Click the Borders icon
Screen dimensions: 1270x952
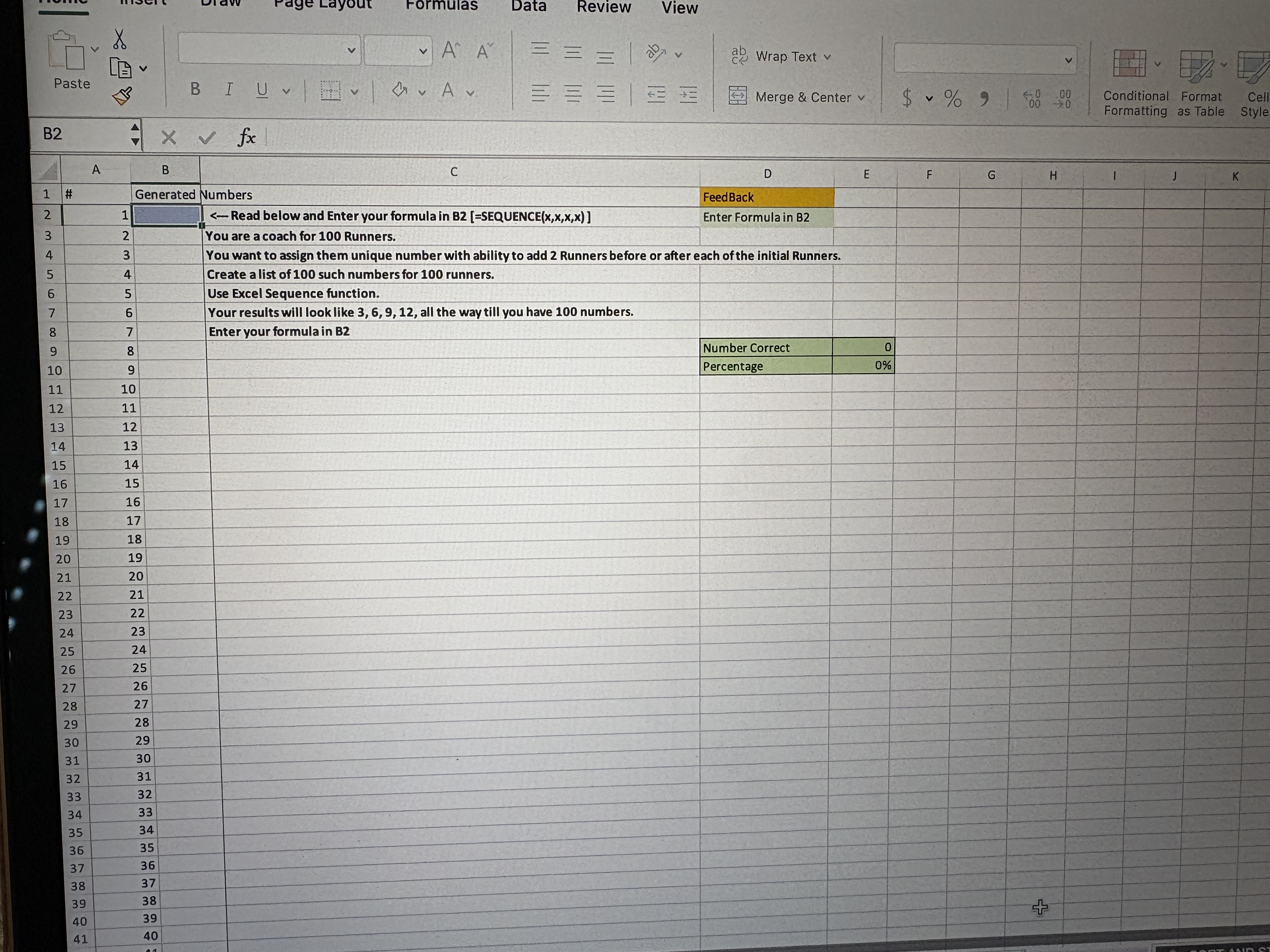pyautogui.click(x=330, y=91)
